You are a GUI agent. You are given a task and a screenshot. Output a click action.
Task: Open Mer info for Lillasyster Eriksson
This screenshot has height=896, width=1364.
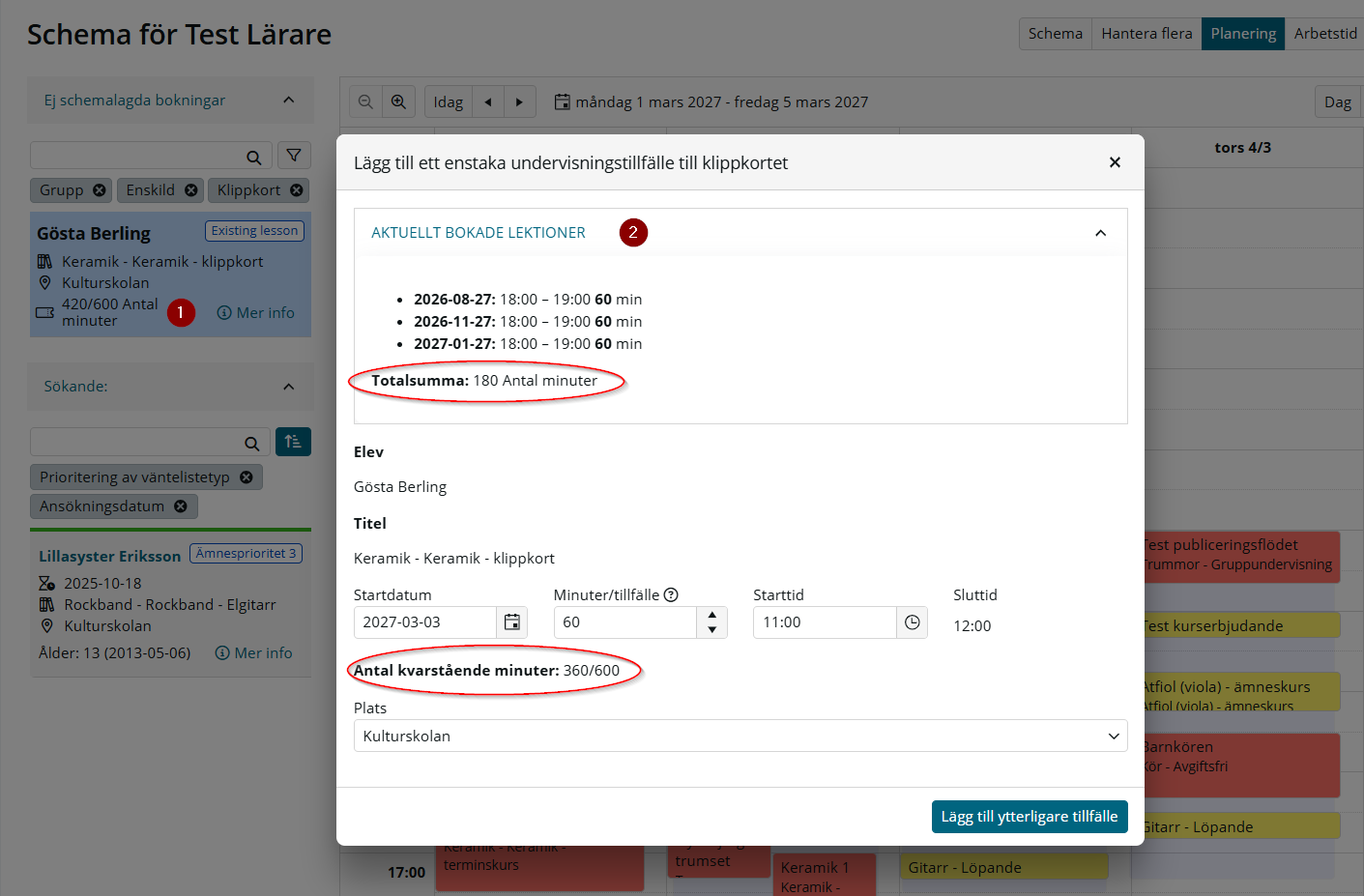coord(253,653)
